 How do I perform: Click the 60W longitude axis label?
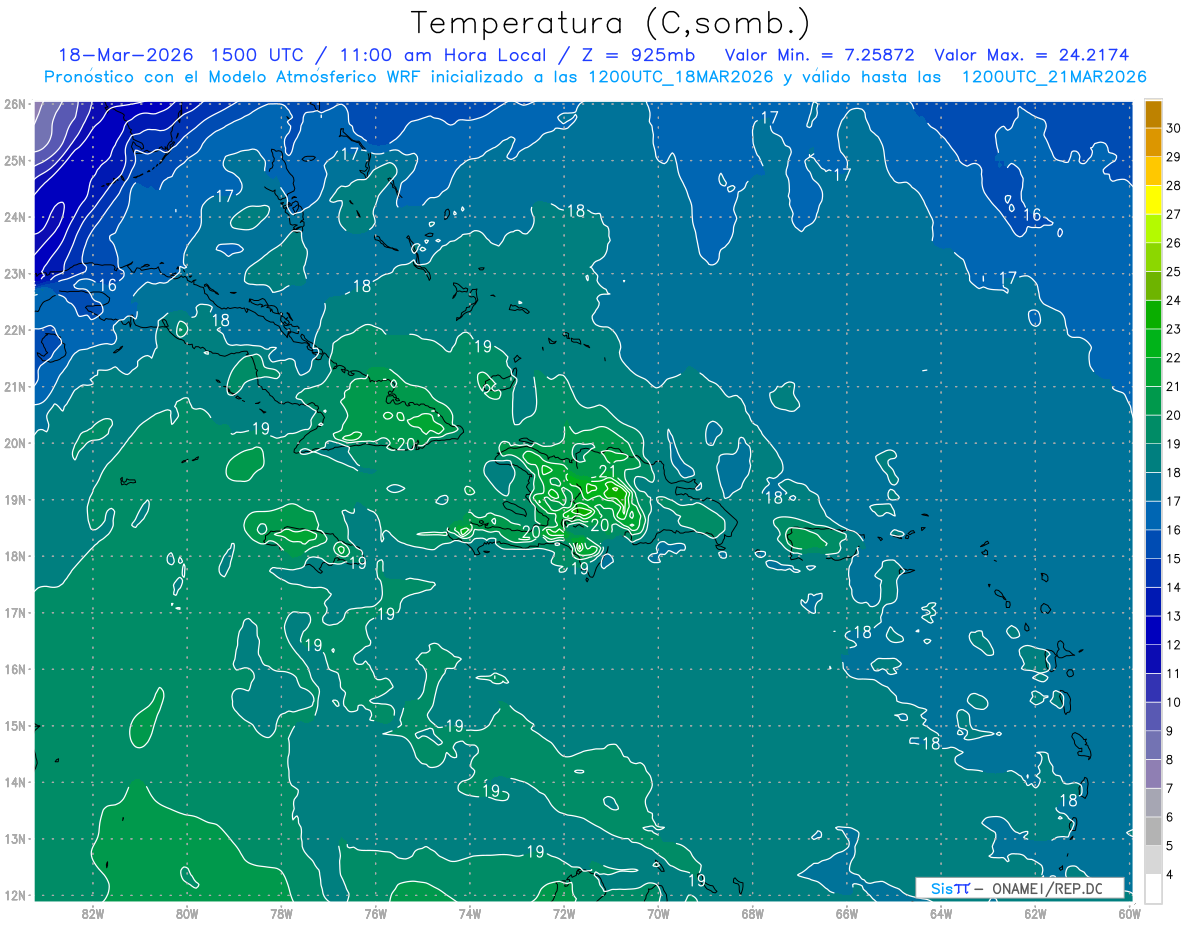[x=1129, y=913]
